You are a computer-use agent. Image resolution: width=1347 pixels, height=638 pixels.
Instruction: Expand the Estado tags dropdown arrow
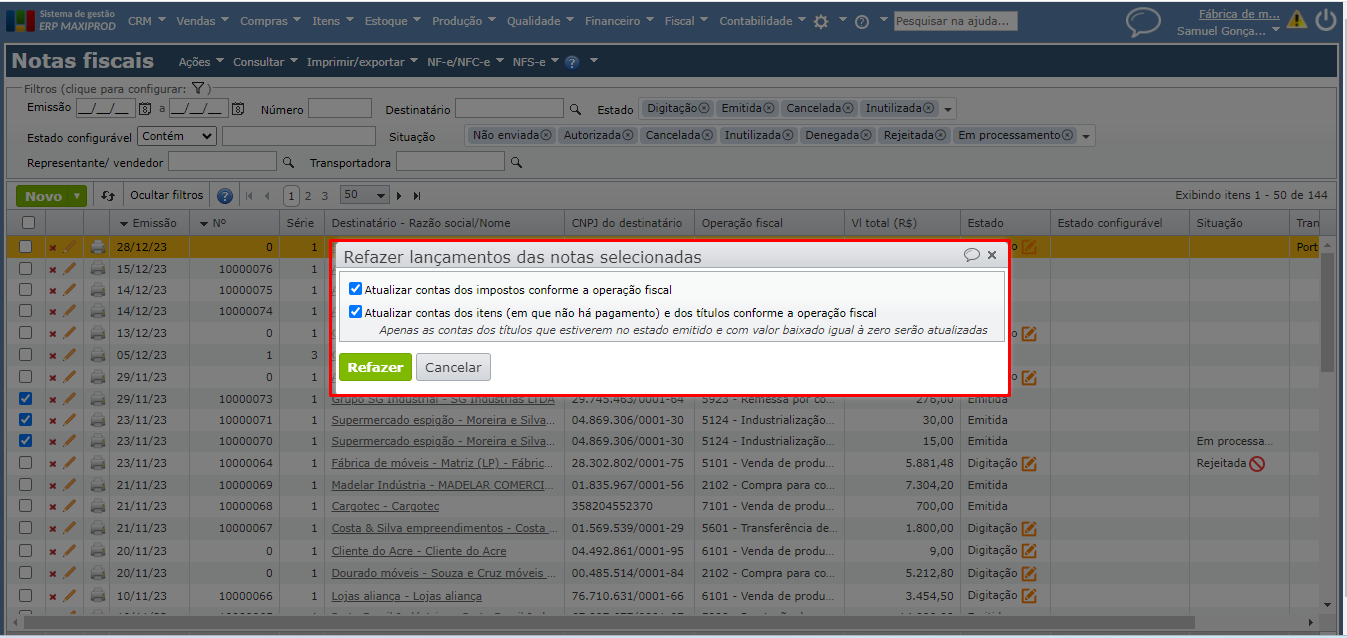tap(948, 109)
